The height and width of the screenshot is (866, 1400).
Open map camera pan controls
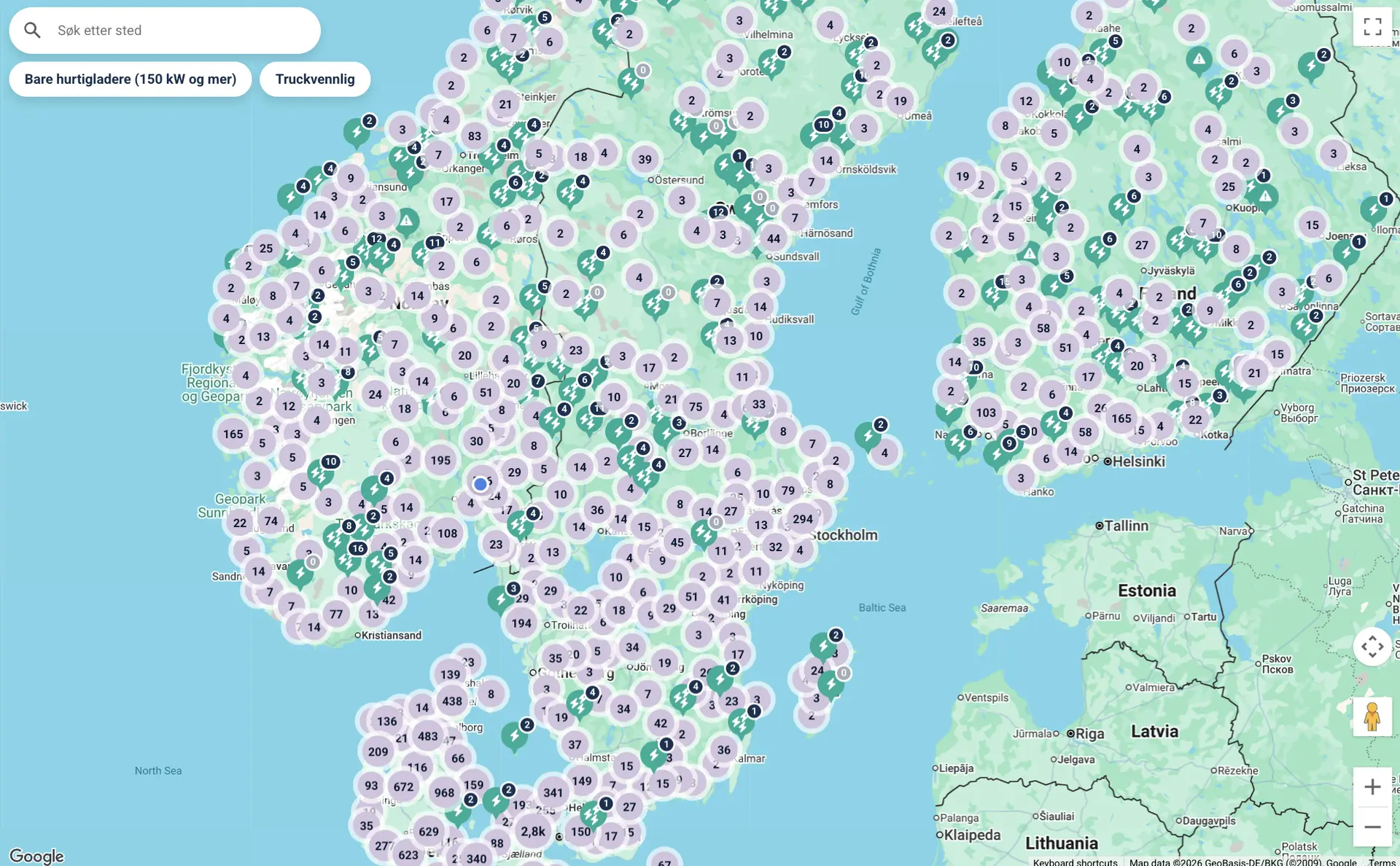1372,647
